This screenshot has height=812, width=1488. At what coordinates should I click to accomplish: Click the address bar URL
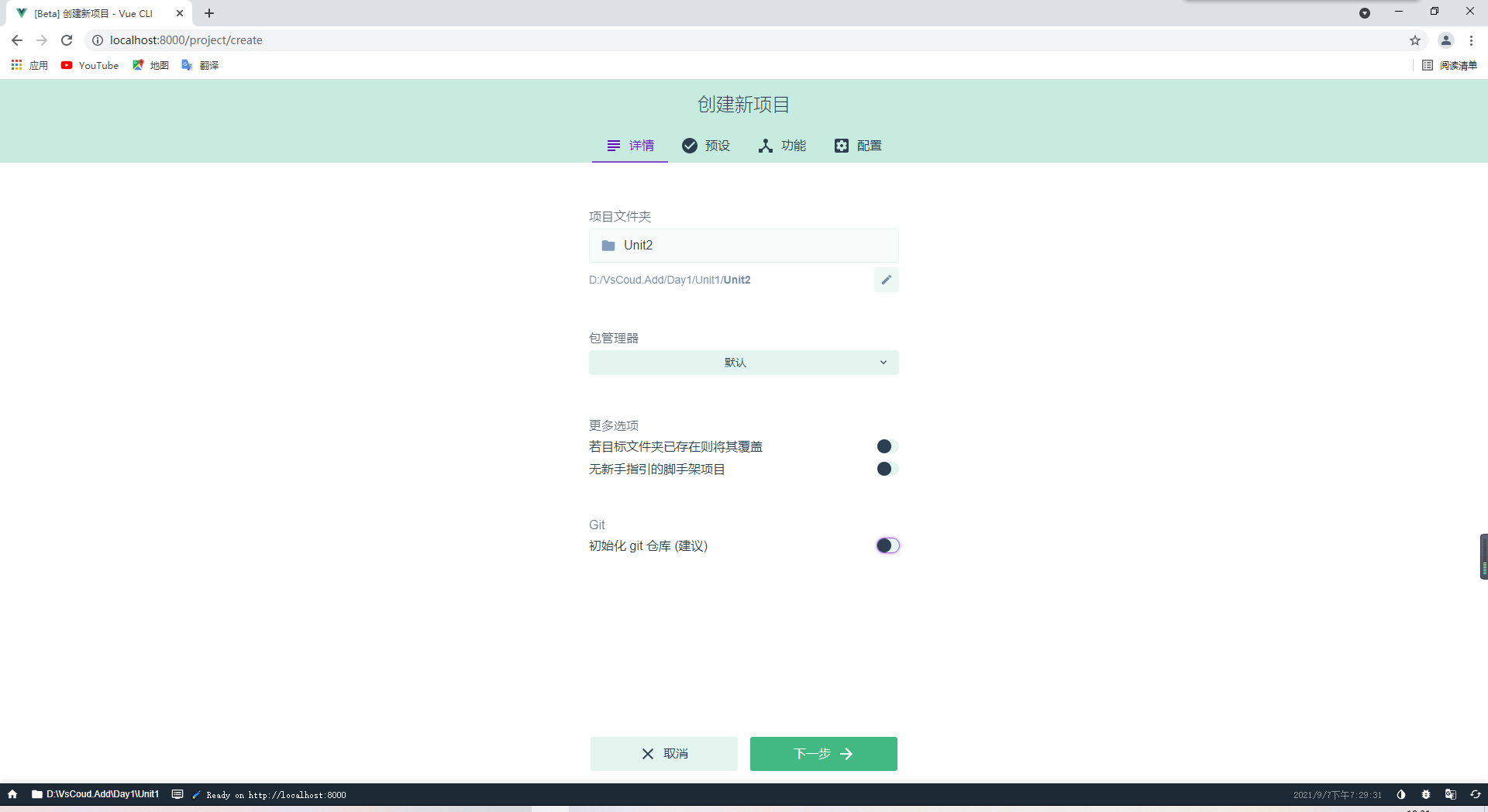click(x=186, y=40)
